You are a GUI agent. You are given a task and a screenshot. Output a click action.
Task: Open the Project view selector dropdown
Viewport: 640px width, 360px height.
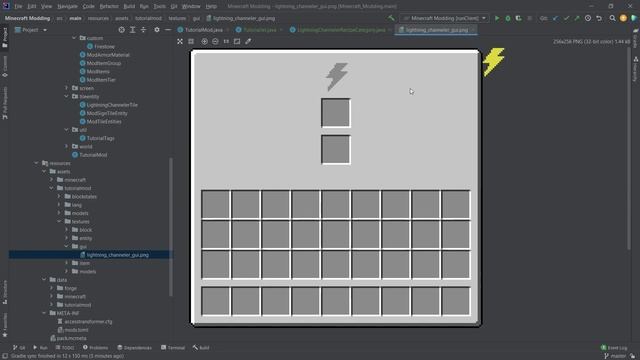pyautogui.click(x=31, y=30)
